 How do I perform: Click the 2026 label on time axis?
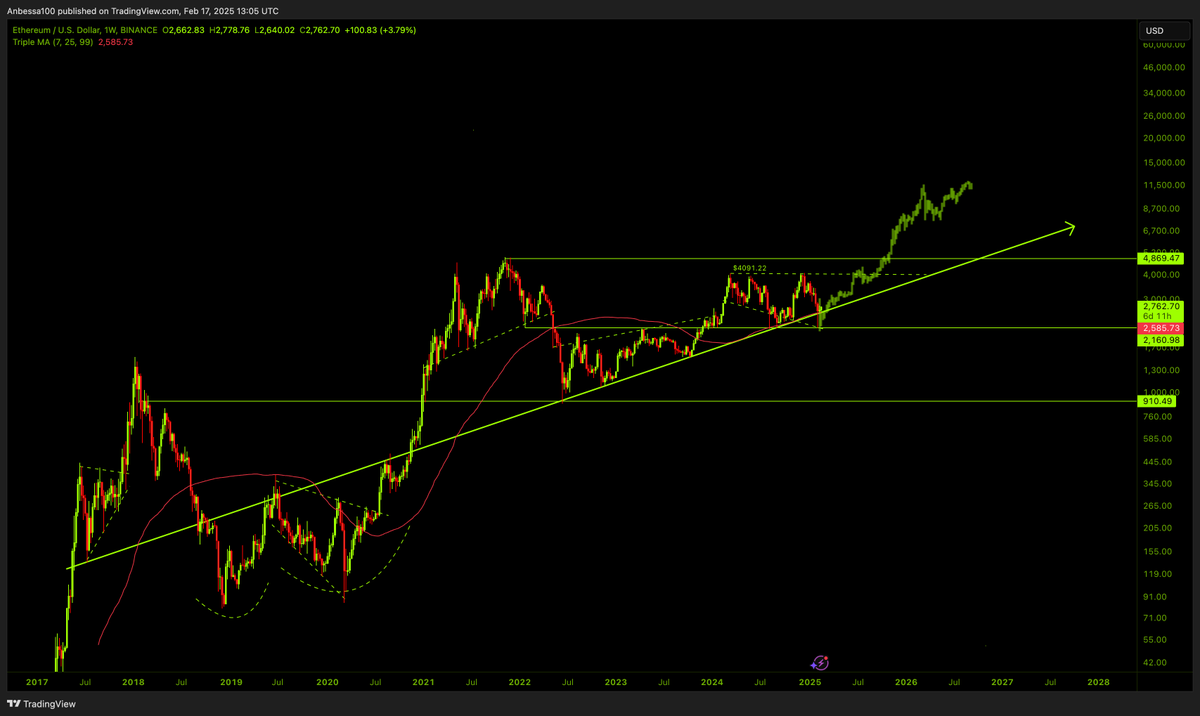(906, 682)
